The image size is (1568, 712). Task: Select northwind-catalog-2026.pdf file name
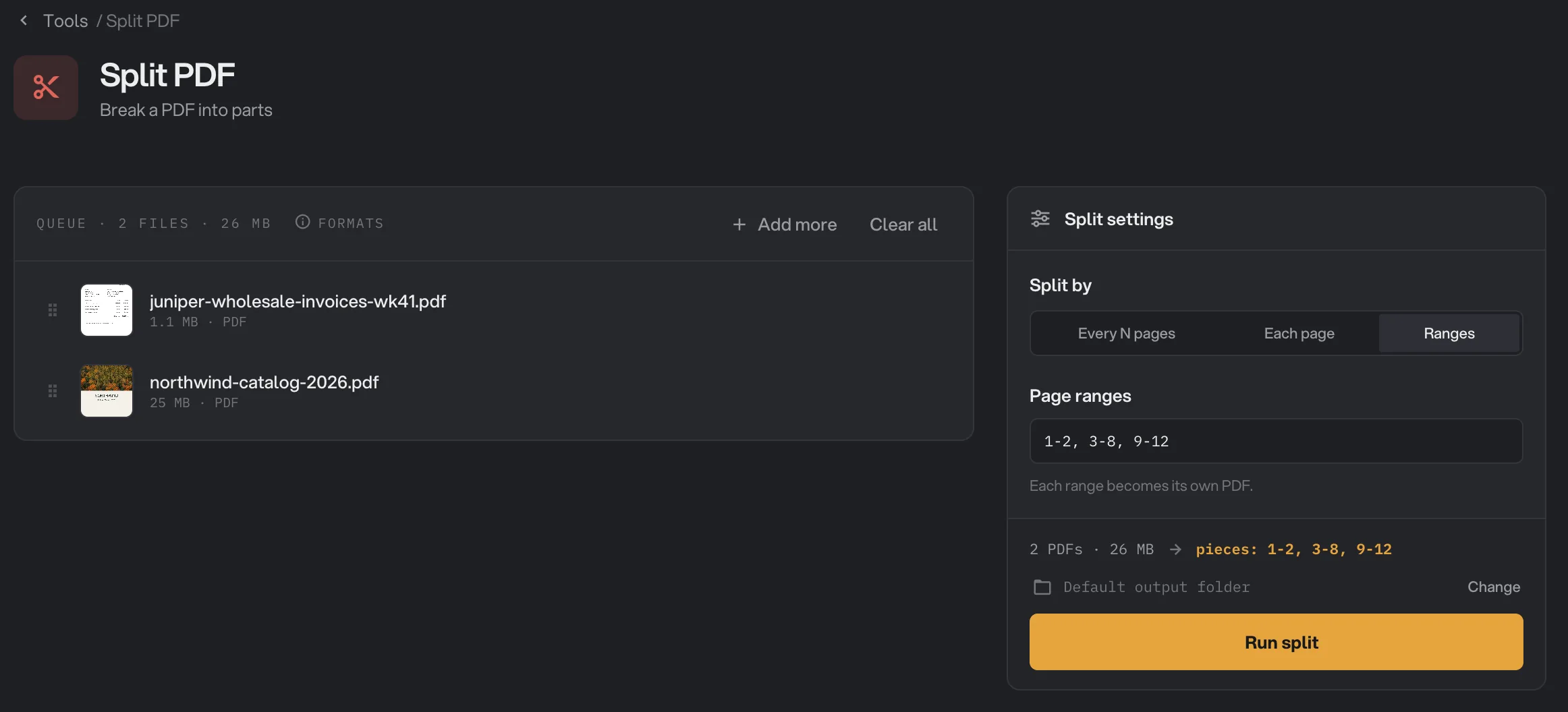tap(264, 382)
